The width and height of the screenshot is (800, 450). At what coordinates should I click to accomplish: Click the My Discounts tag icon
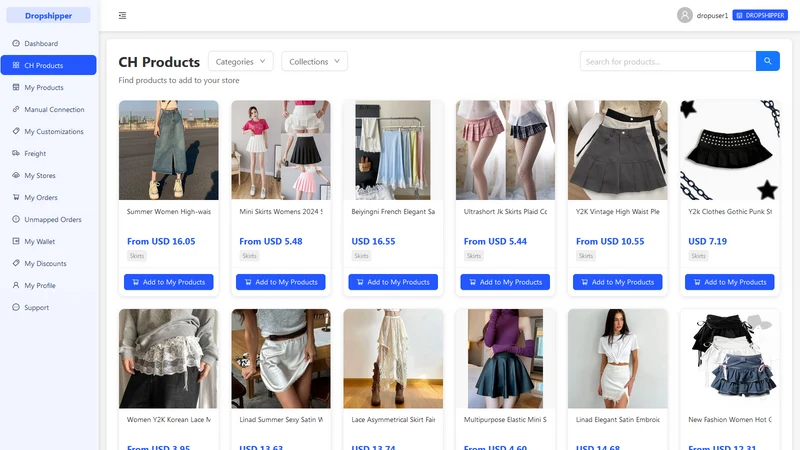(x=16, y=263)
